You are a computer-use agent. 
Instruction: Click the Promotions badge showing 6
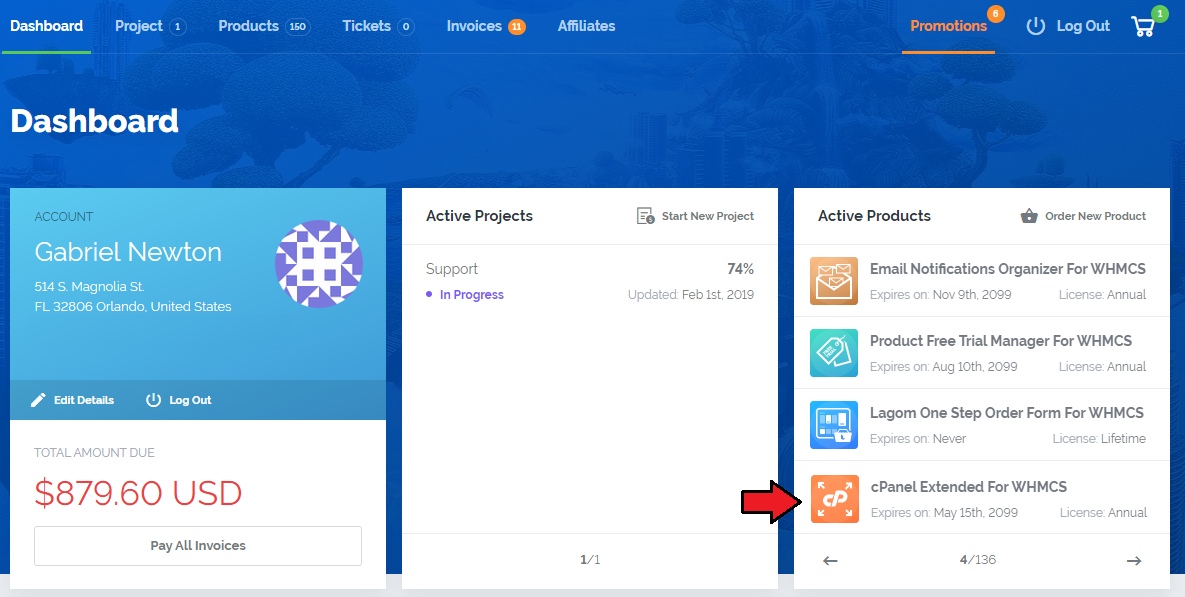tap(995, 14)
